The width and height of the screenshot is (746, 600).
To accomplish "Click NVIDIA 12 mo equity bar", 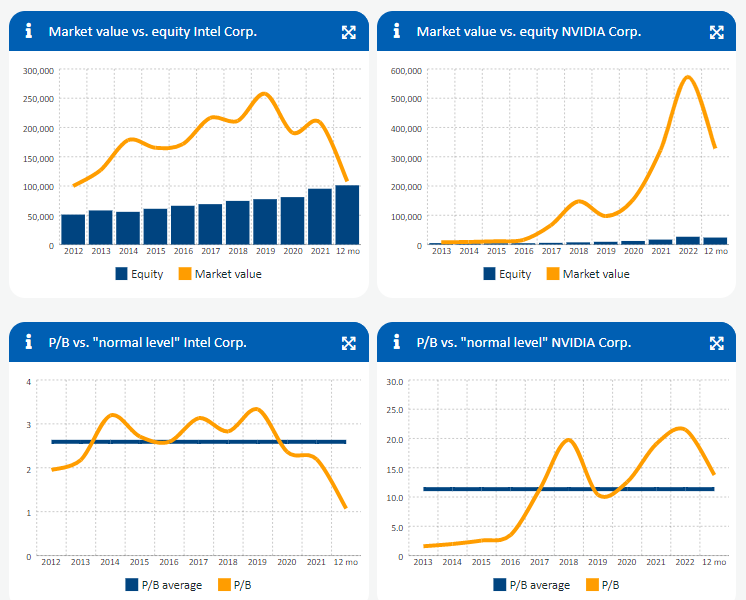I will 716,241.
